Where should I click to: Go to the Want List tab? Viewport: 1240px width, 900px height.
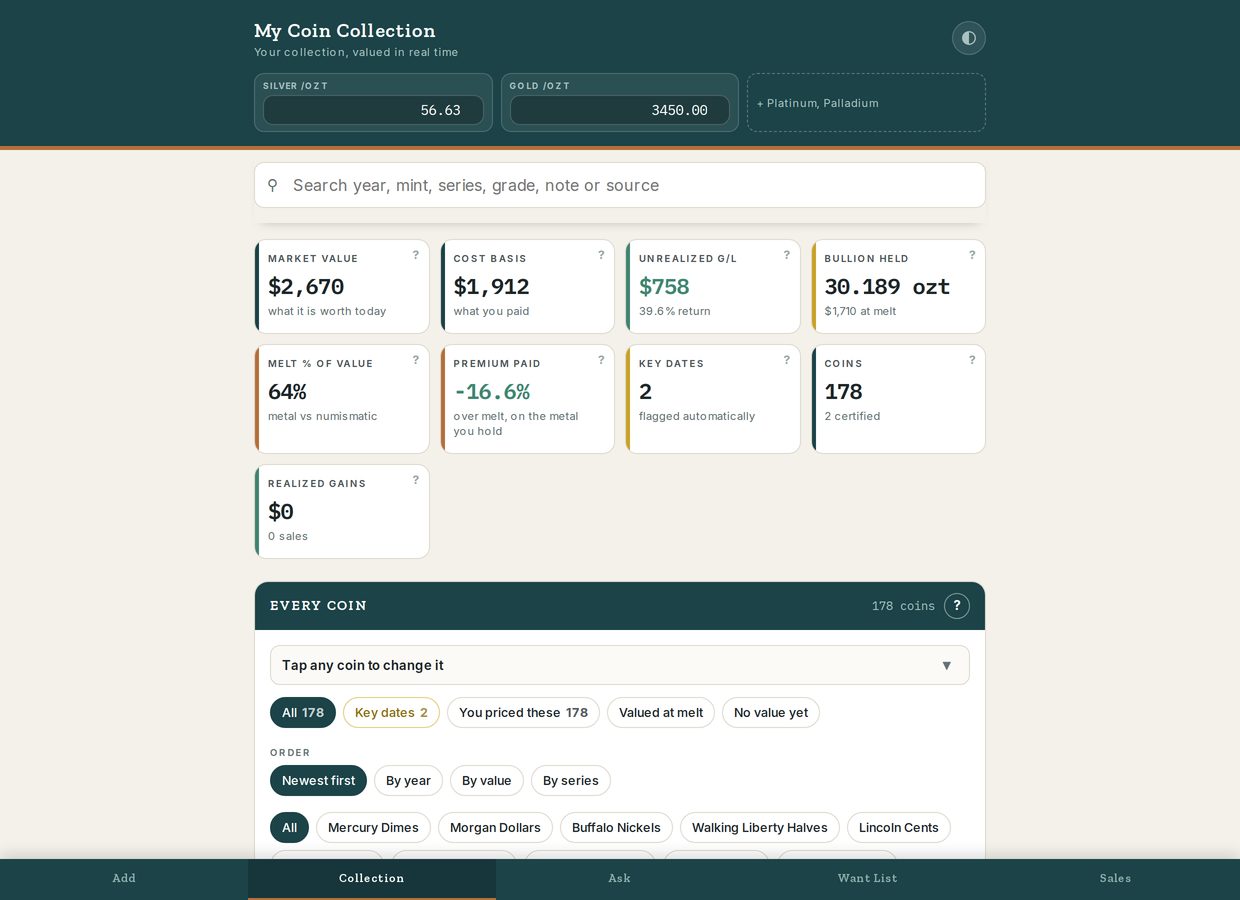point(868,879)
